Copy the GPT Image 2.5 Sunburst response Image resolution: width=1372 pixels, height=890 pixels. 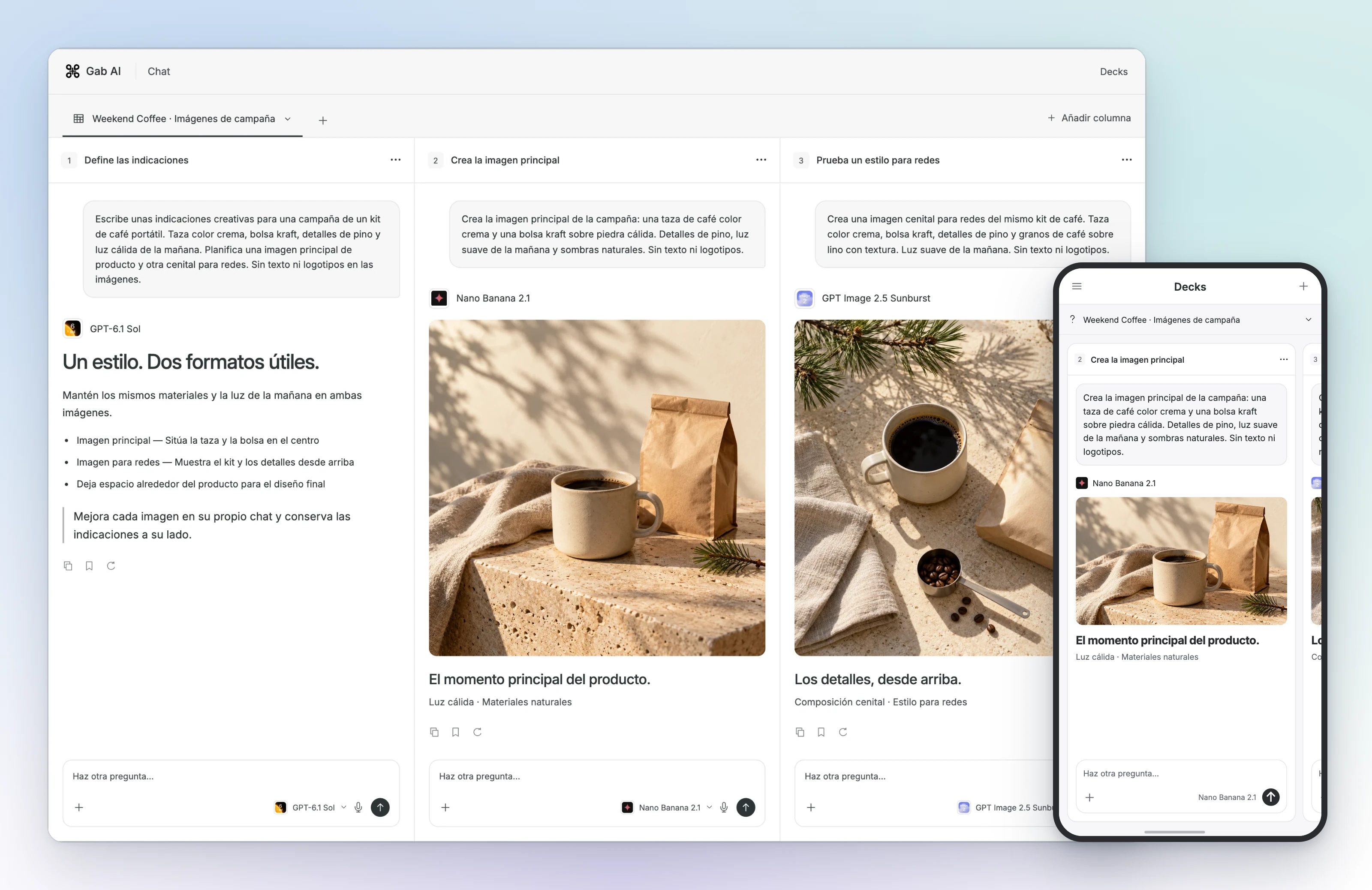point(800,732)
